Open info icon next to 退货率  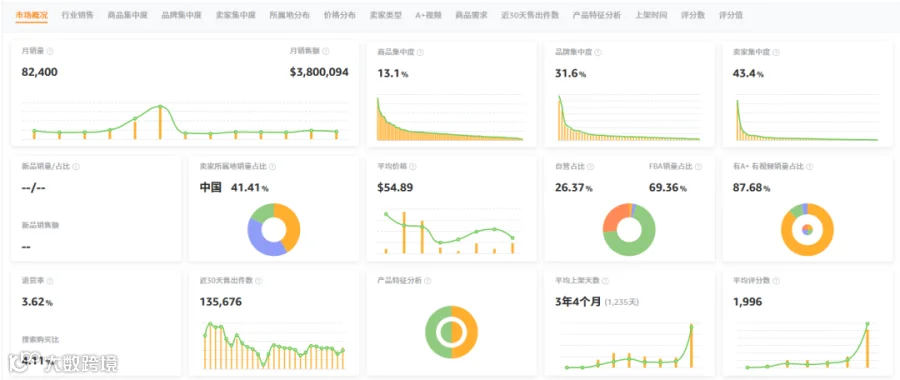50,281
